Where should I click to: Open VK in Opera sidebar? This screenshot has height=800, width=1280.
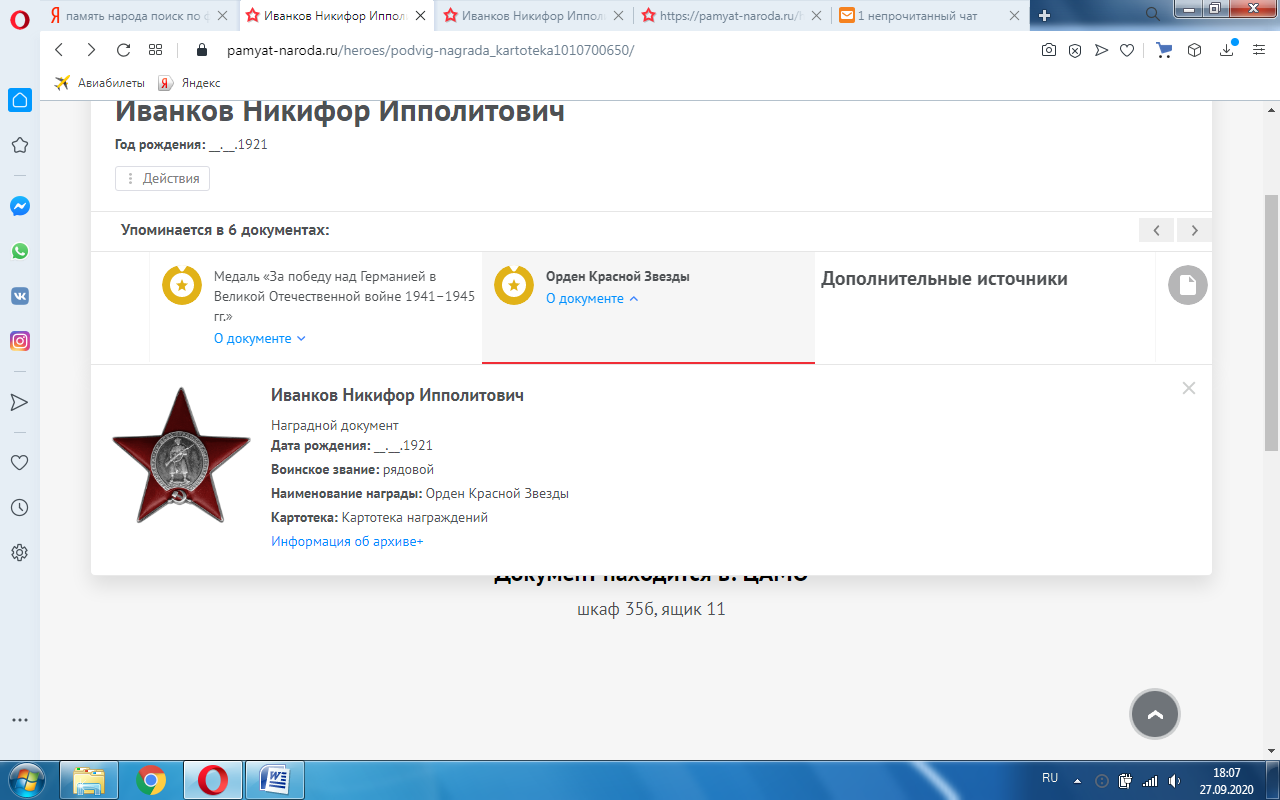(20, 296)
